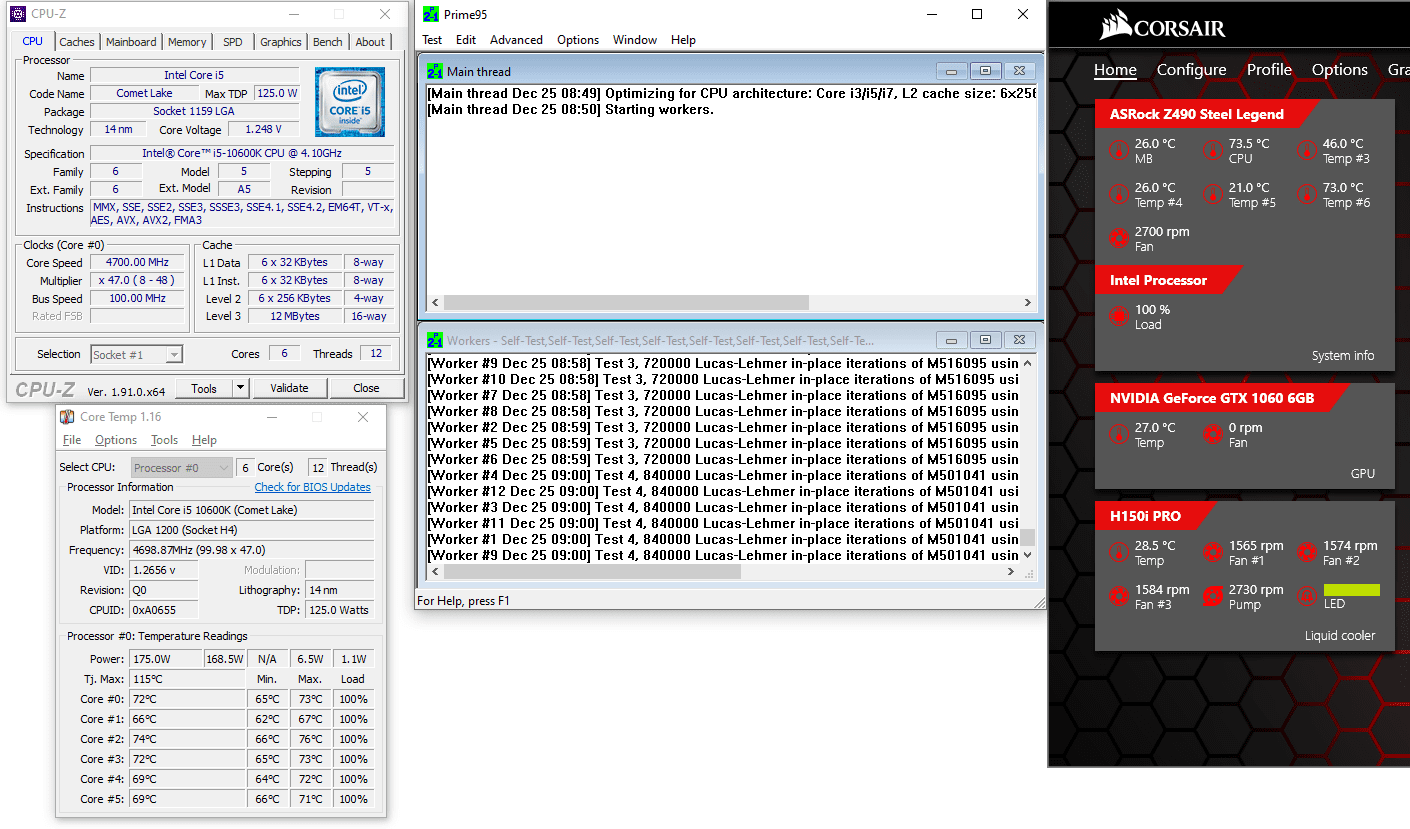Click the Workers window vertical scrollbar thumb
Image resolution: width=1410 pixels, height=829 pixels.
point(1027,537)
